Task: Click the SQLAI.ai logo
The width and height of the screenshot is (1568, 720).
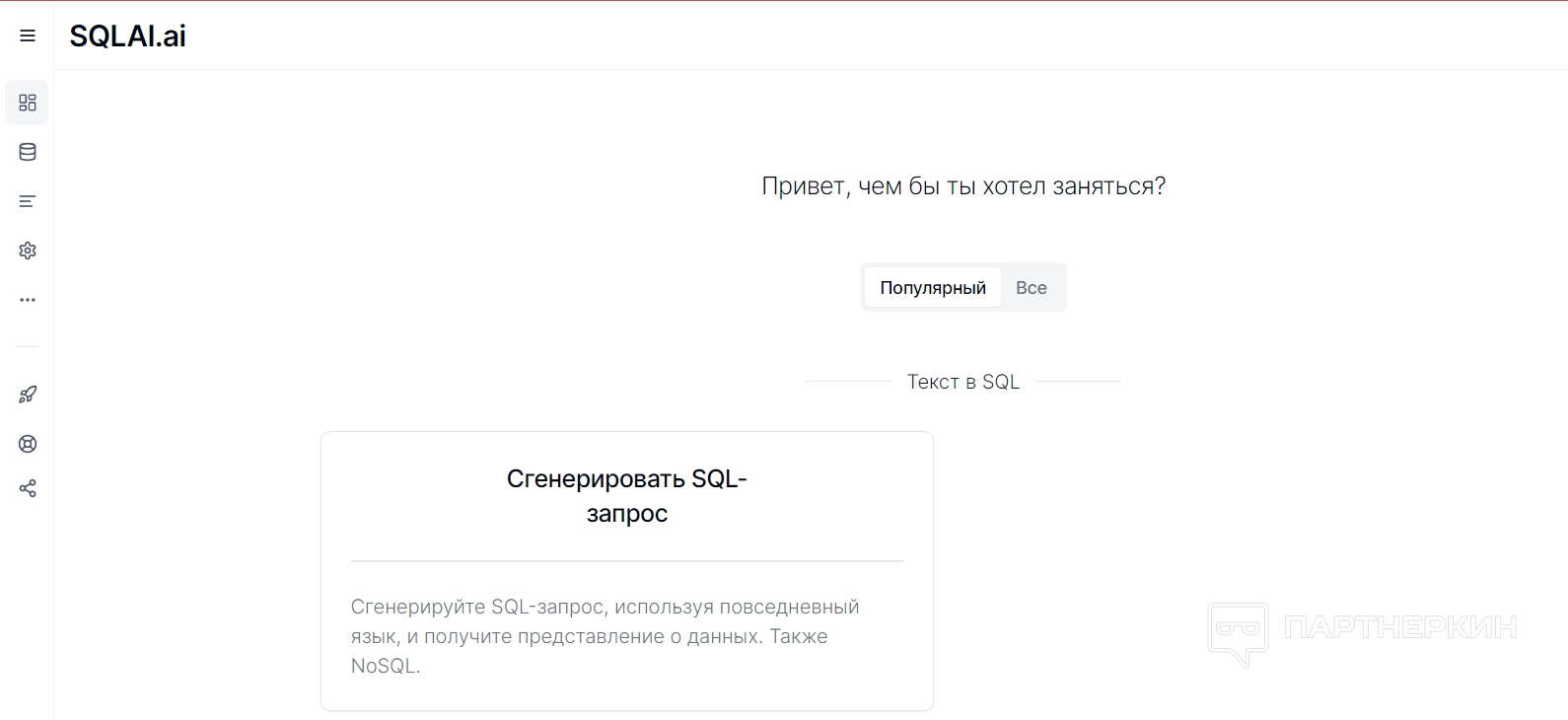Action: tap(128, 36)
